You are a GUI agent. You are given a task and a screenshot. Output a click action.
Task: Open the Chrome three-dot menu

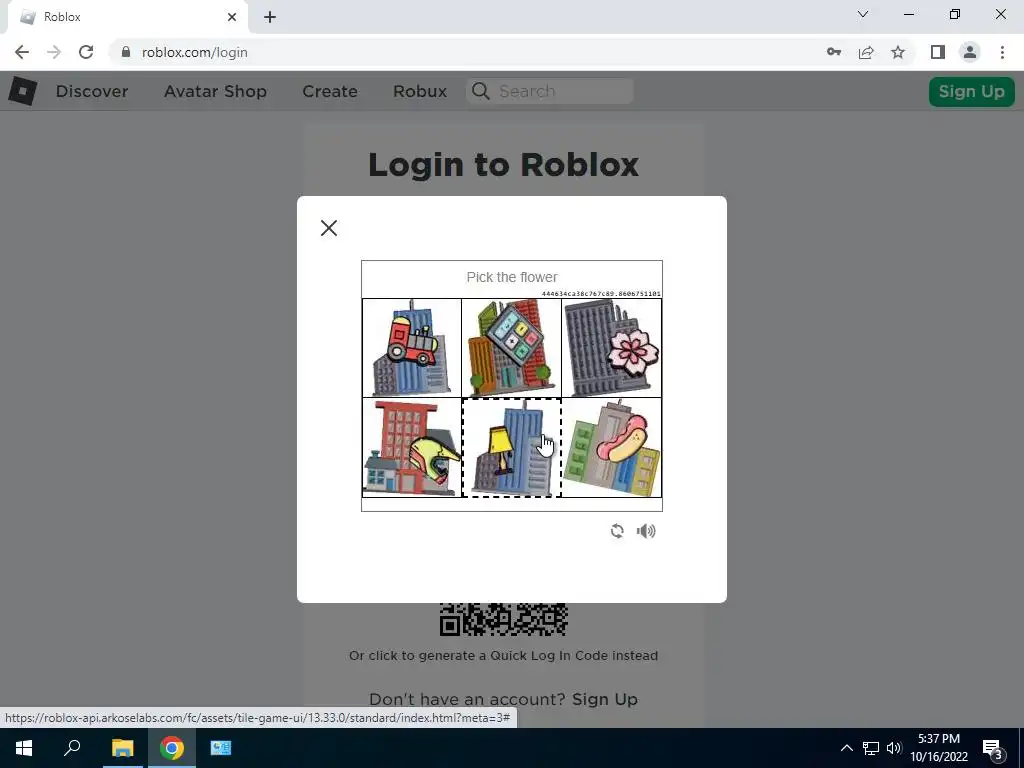click(1002, 52)
